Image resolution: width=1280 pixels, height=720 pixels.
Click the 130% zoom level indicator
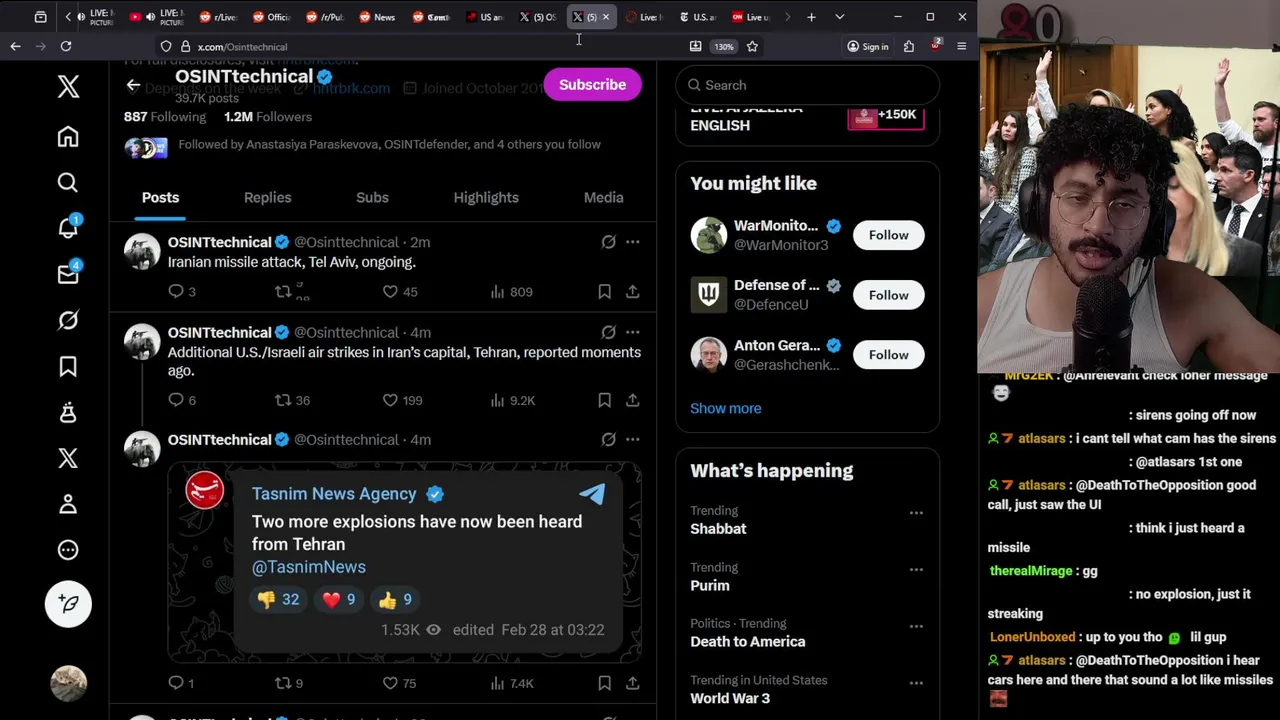tap(723, 46)
